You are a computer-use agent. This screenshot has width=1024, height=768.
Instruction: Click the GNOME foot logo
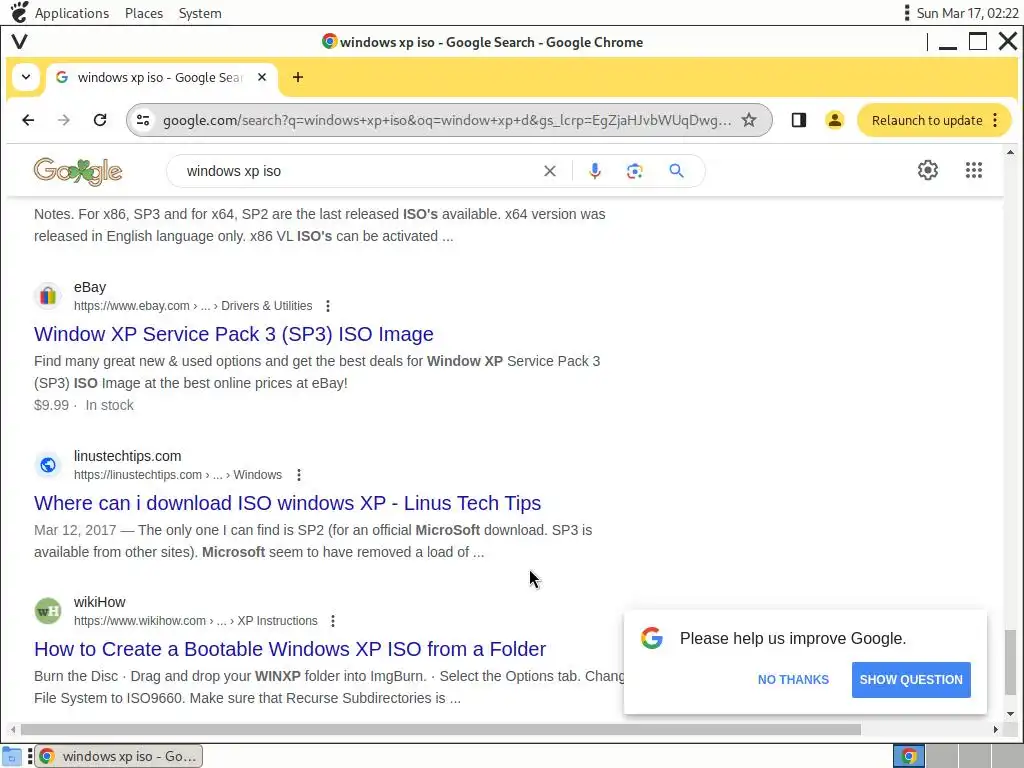20,12
